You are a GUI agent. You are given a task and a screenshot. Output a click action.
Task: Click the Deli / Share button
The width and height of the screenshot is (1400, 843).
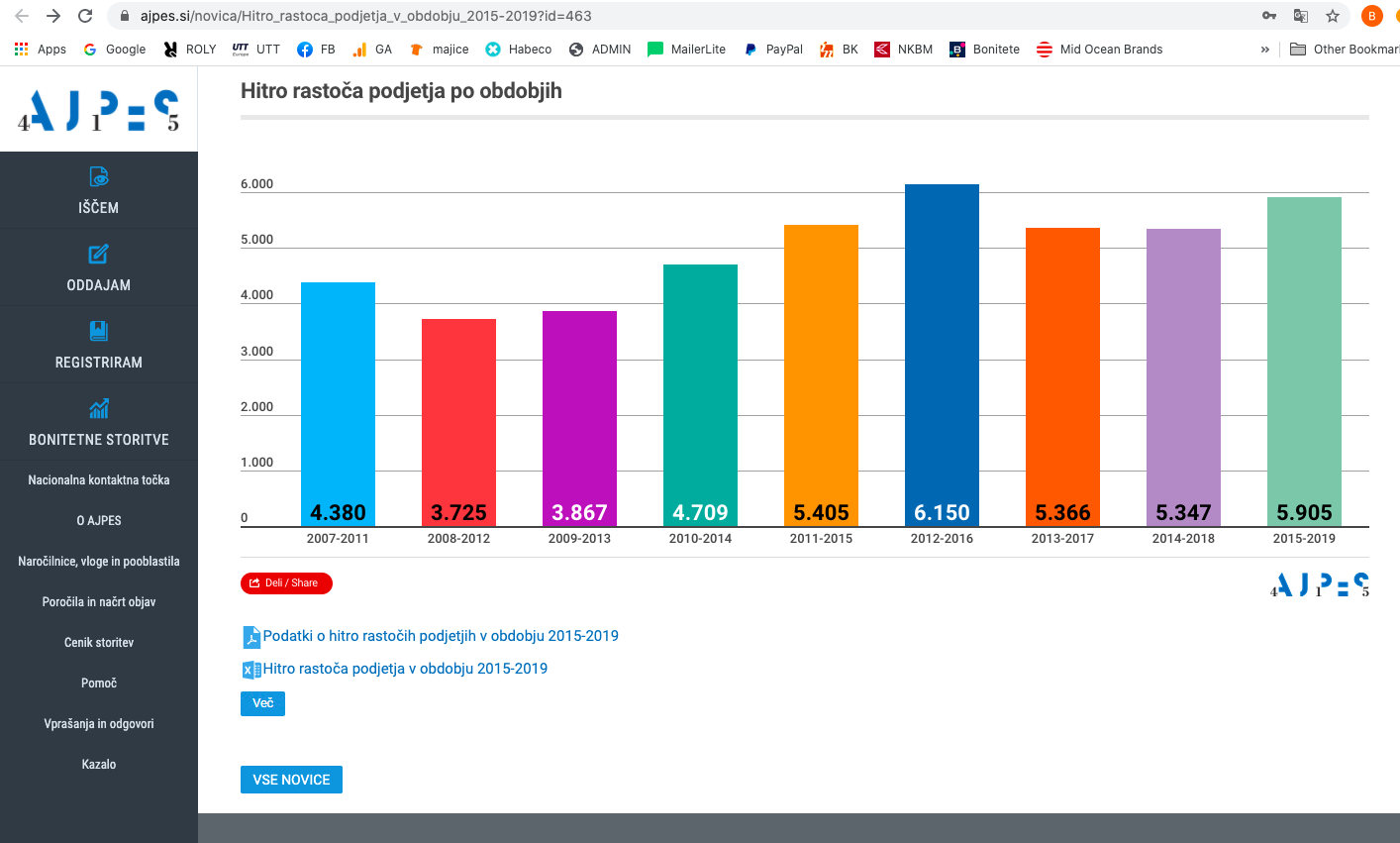coord(286,583)
